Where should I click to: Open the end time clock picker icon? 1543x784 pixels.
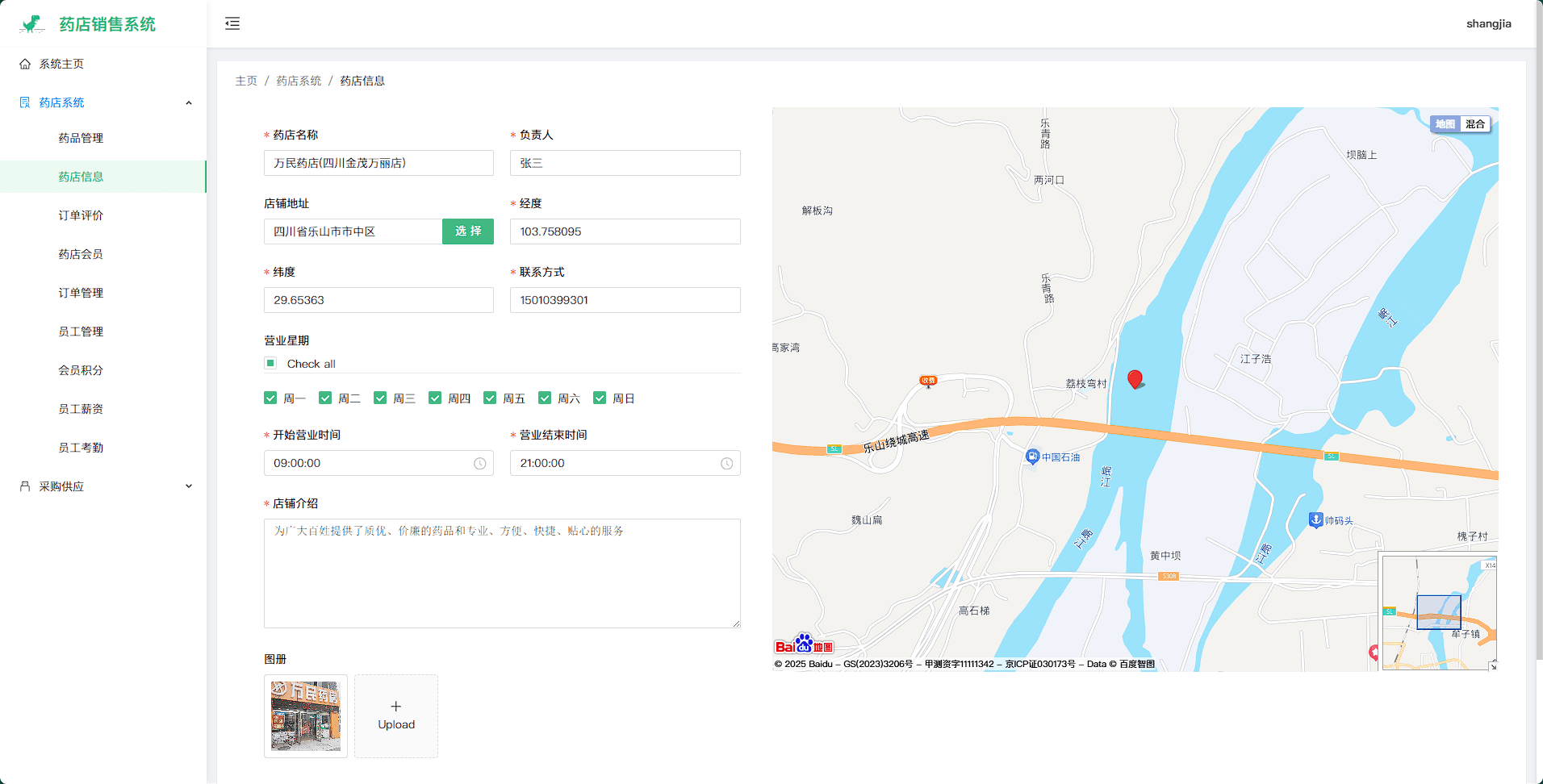[x=726, y=464]
